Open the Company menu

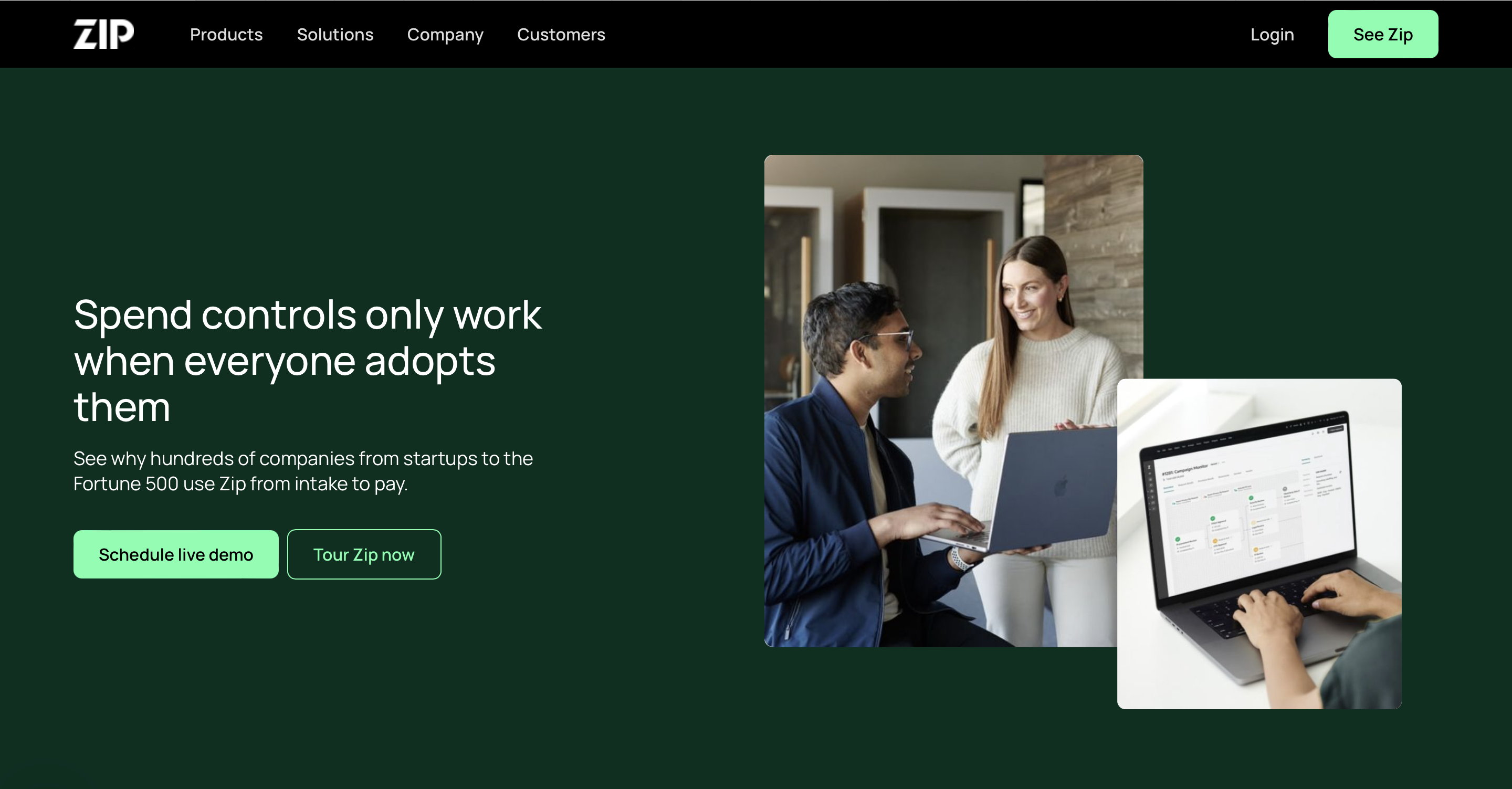coord(445,35)
